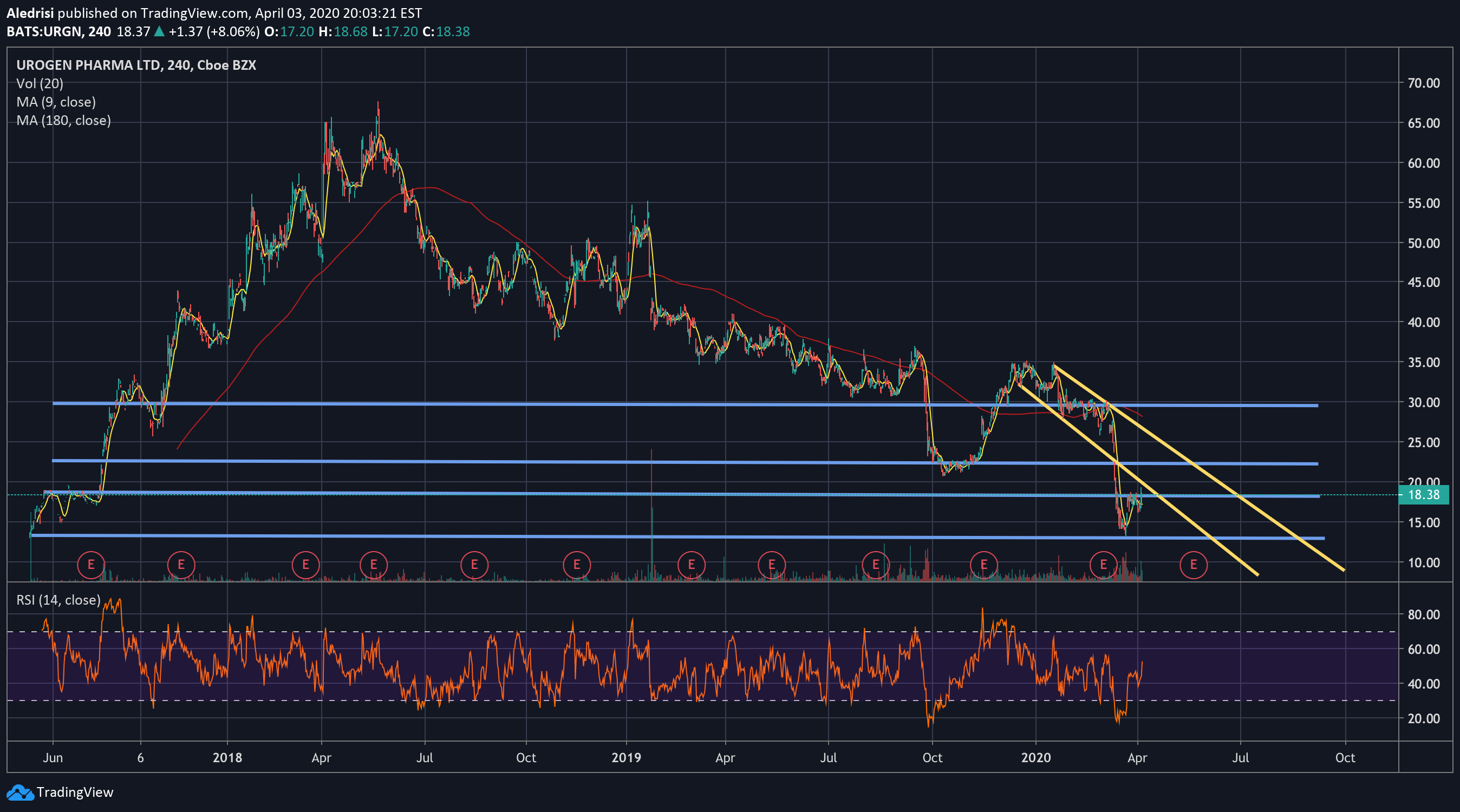Screen dimensions: 1460x812
Task: Select the MA (180, close) indicator label
Action: tap(63, 120)
